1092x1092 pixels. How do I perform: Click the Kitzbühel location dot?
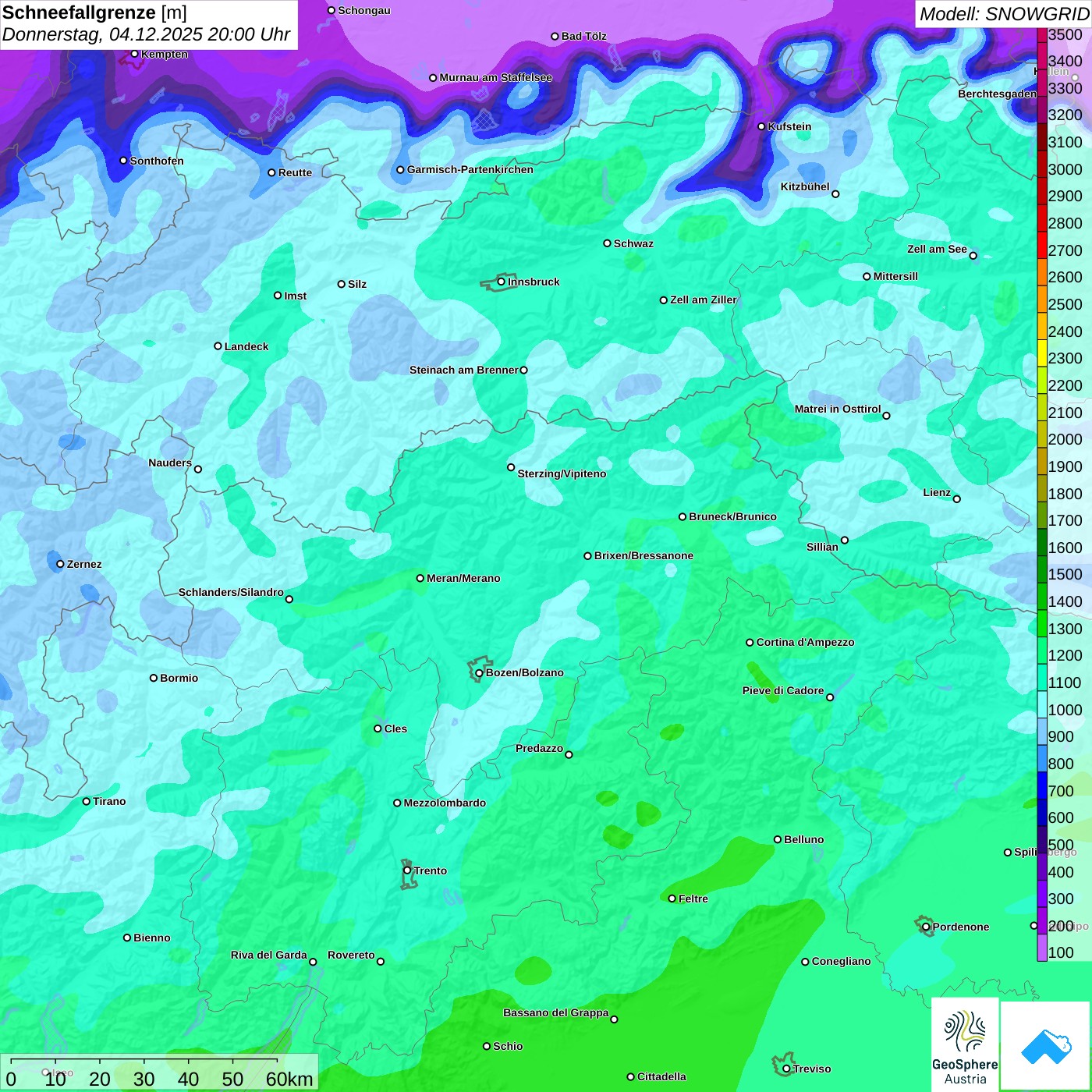835,194
